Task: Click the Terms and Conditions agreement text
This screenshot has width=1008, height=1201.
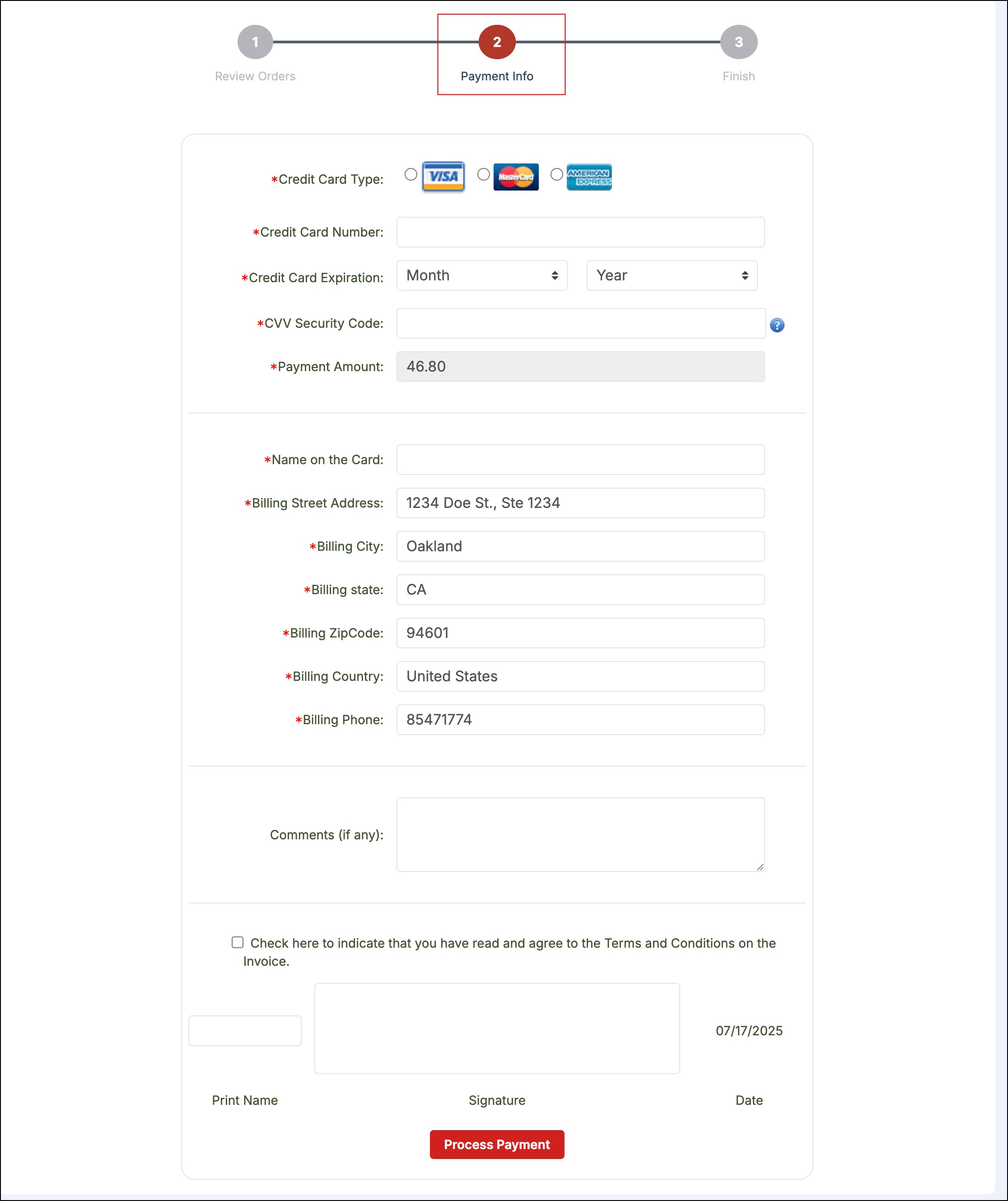Action: 509,952
